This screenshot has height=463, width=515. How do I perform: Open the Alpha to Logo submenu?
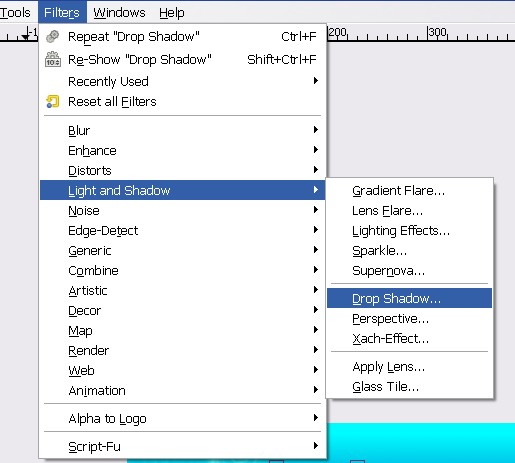(x=182, y=418)
